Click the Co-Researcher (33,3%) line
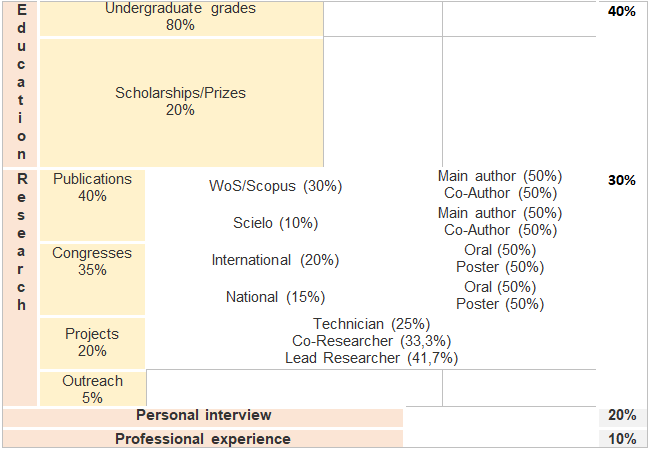 tap(371, 341)
